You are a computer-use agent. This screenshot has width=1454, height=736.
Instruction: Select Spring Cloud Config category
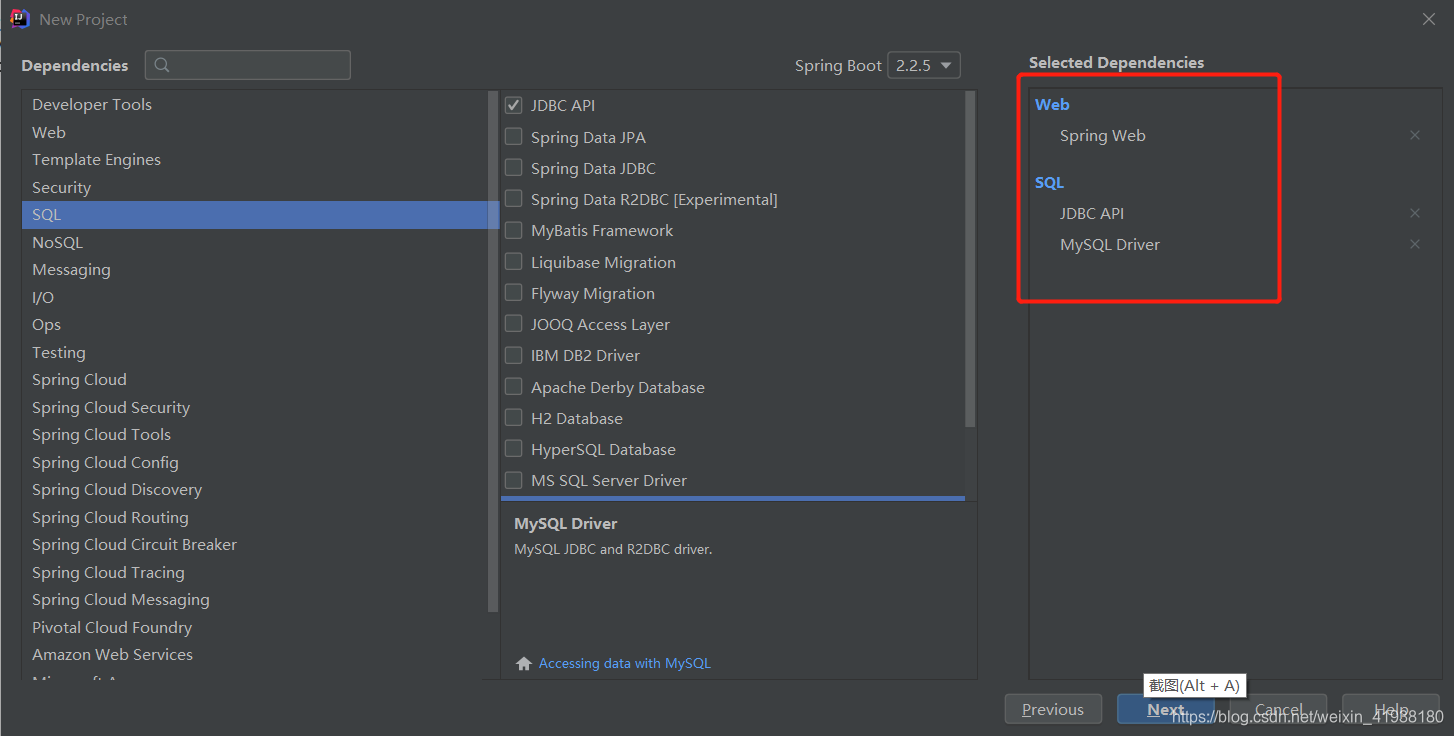pos(254,462)
